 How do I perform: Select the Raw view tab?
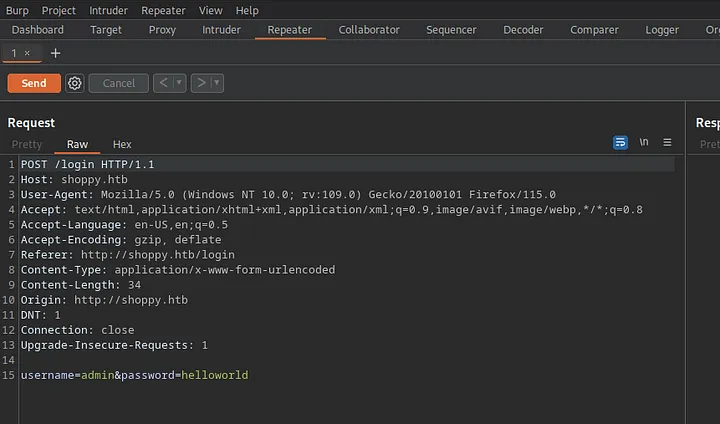77,145
